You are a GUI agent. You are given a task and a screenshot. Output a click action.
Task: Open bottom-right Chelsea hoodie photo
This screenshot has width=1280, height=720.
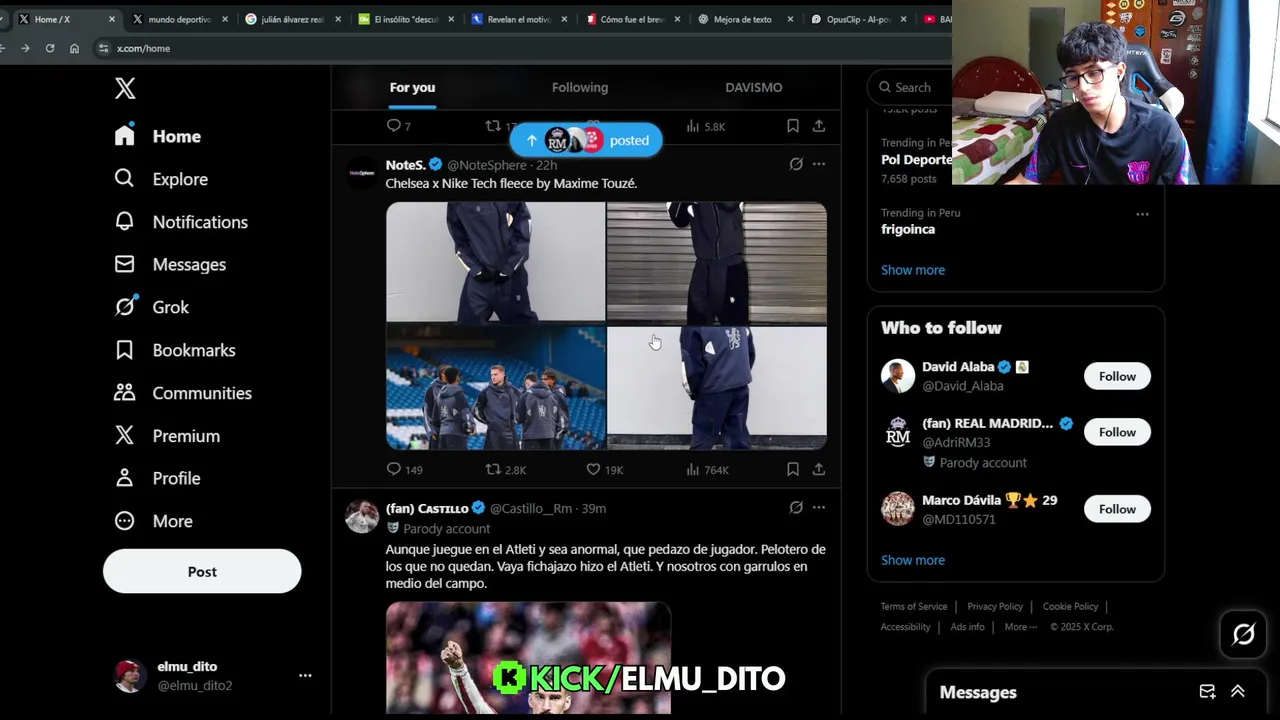click(717, 387)
